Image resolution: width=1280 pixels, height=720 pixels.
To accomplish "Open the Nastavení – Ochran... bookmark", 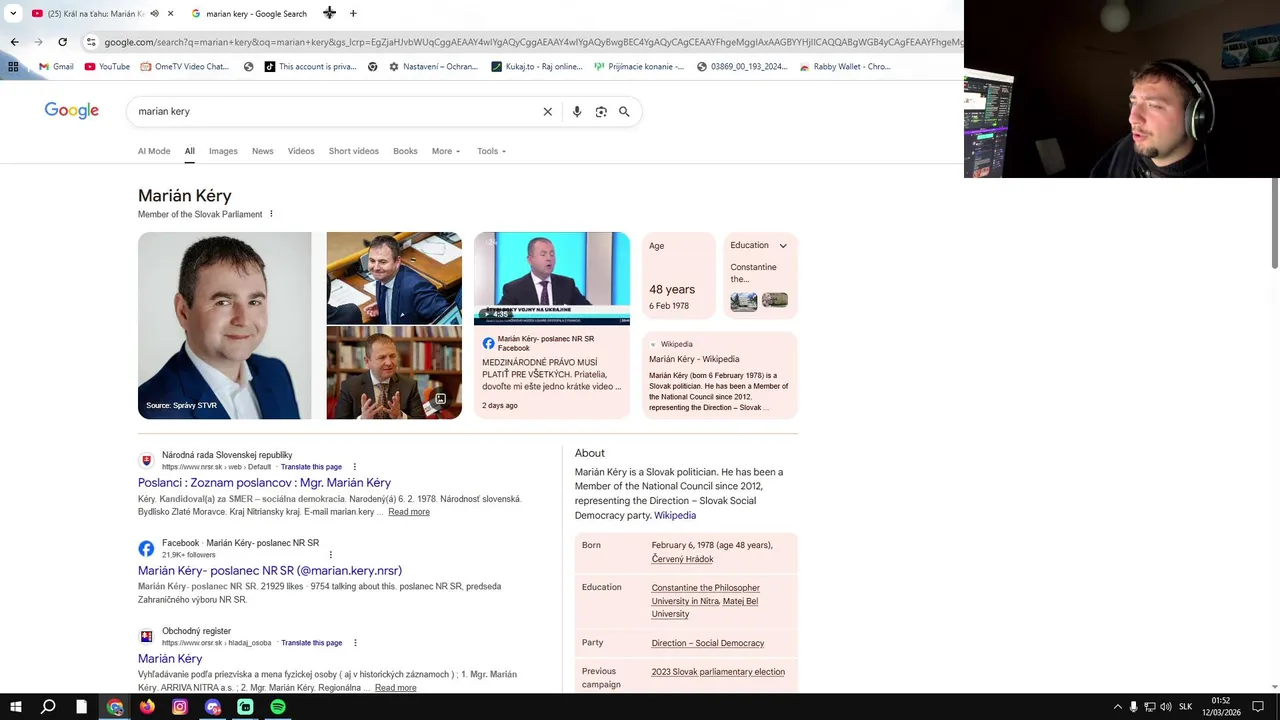I will tap(434, 67).
